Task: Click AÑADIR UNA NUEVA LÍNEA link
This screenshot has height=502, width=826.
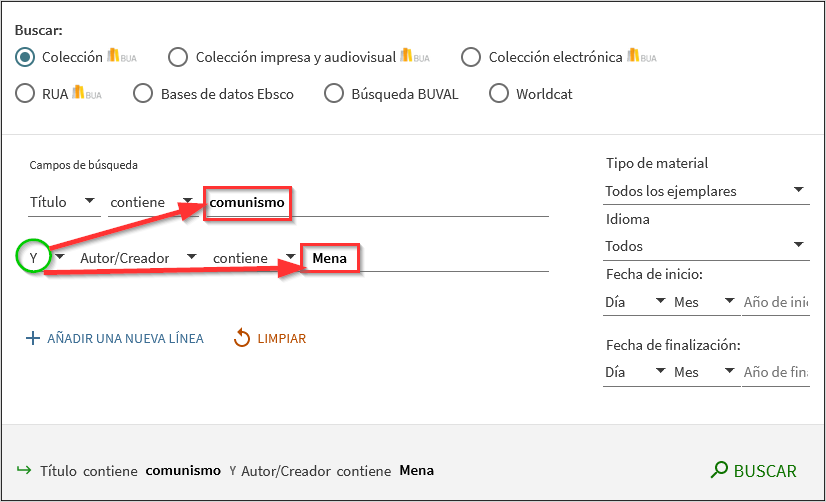Action: click(x=125, y=339)
